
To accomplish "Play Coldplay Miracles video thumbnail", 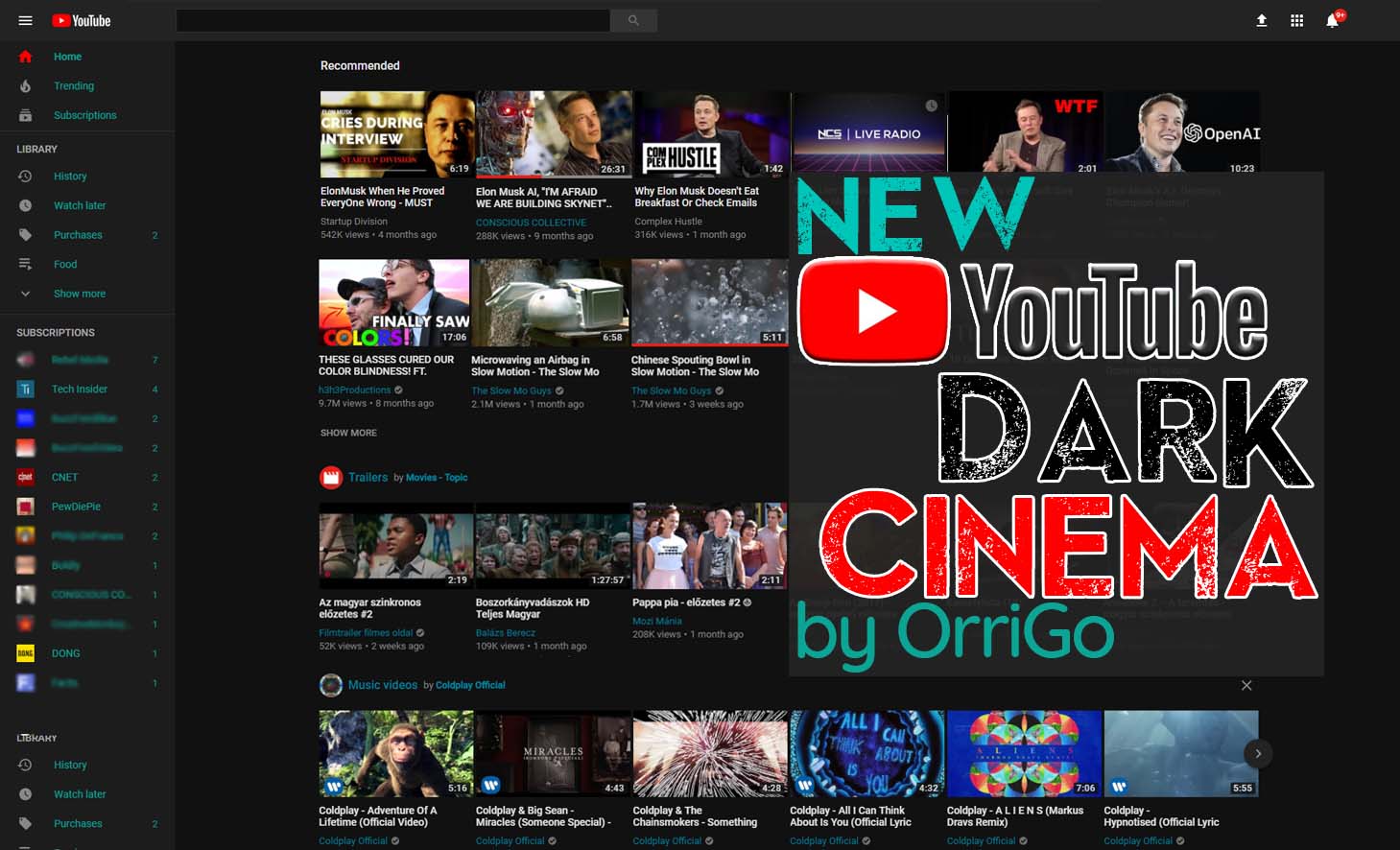I will pos(552,754).
